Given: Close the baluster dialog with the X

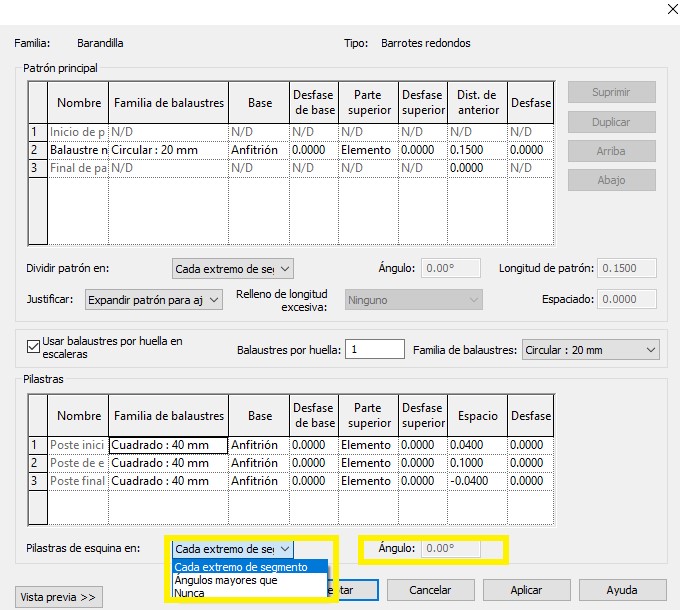Looking at the screenshot, I should (x=654, y=10).
